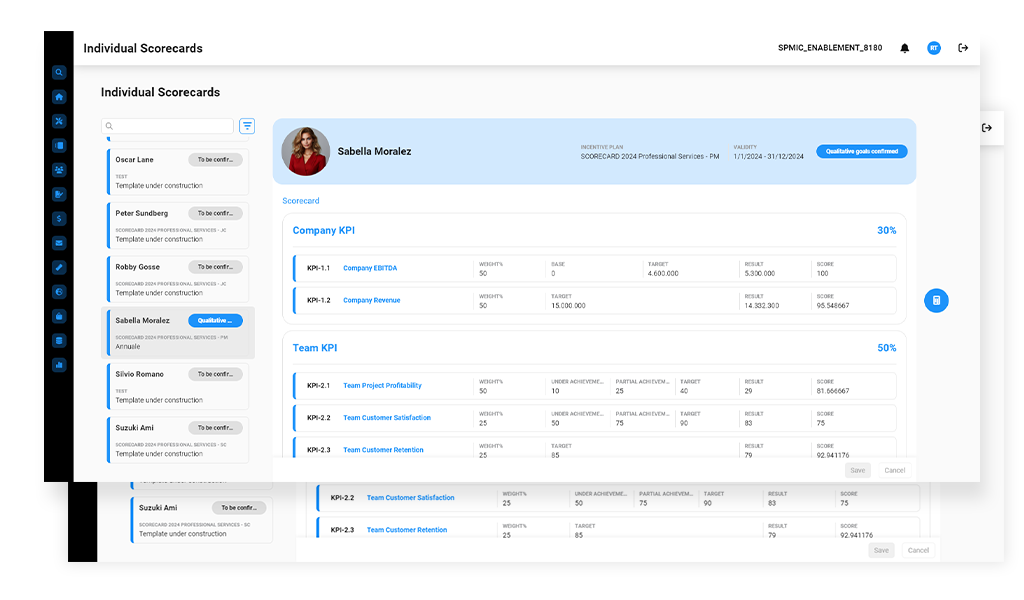Open the RT user avatar menu

click(x=933, y=48)
